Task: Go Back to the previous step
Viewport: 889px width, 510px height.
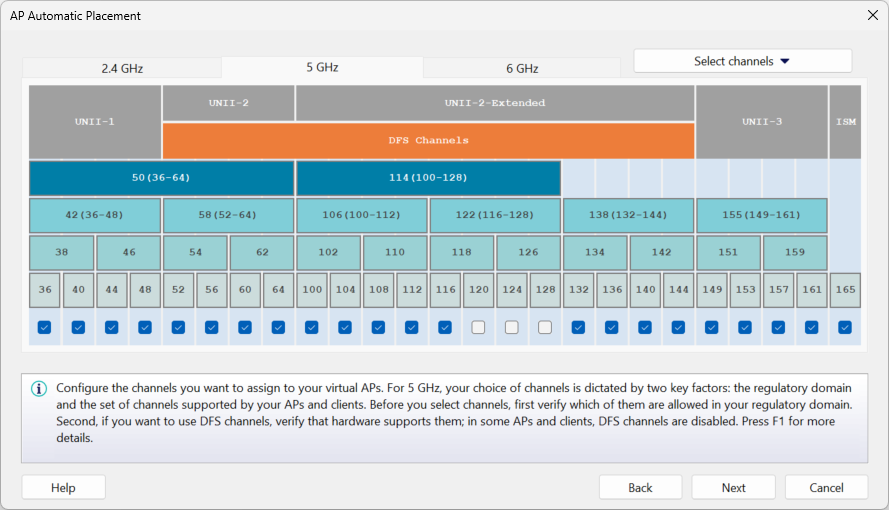Action: (x=640, y=487)
